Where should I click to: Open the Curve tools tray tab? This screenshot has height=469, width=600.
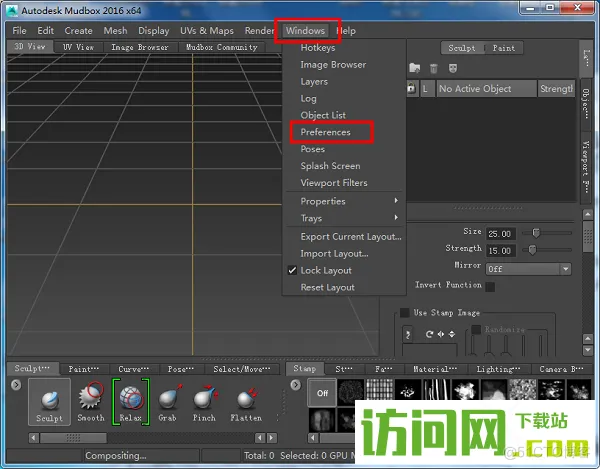click(x=134, y=369)
